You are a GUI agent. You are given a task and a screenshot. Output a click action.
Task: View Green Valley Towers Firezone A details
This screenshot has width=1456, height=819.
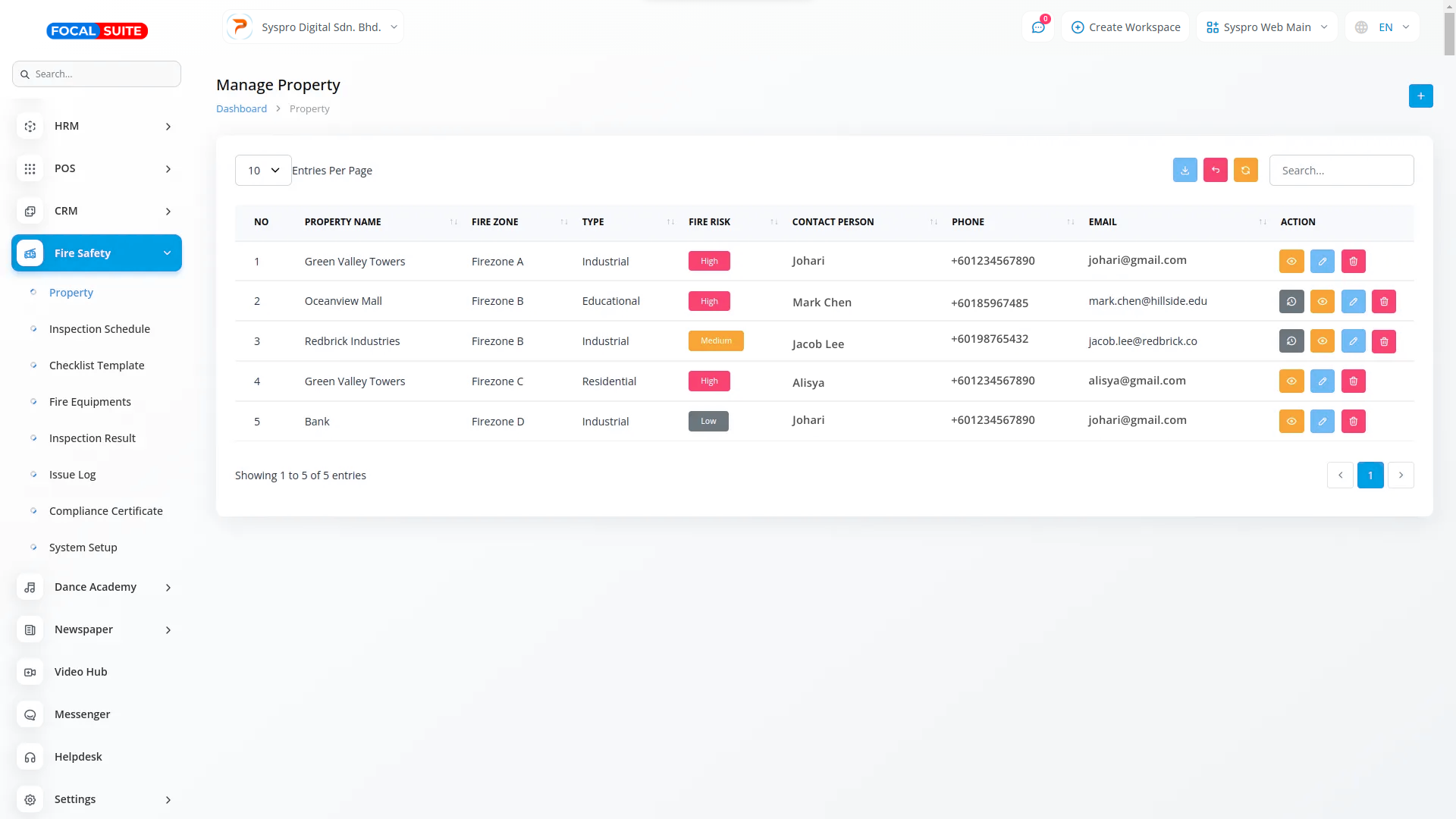(x=1291, y=261)
